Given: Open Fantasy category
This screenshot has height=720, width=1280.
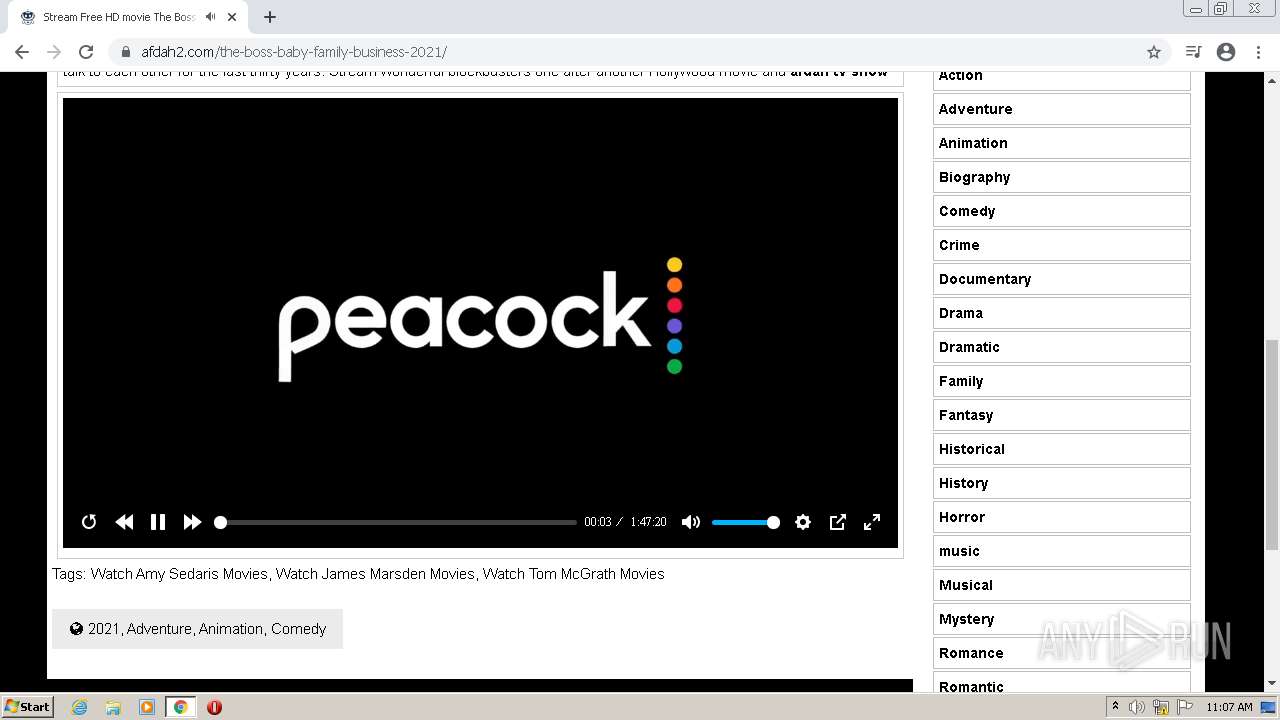Looking at the screenshot, I should (x=1061, y=415).
